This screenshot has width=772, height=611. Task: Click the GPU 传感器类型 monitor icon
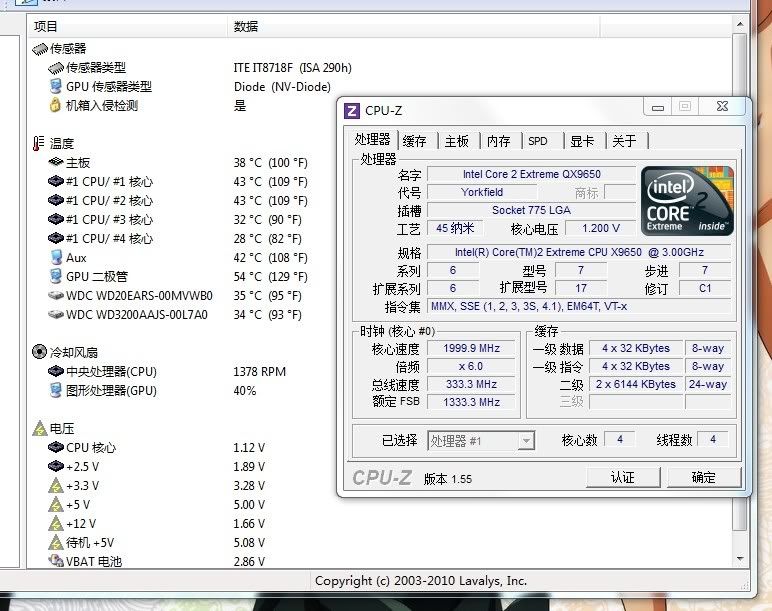56,86
